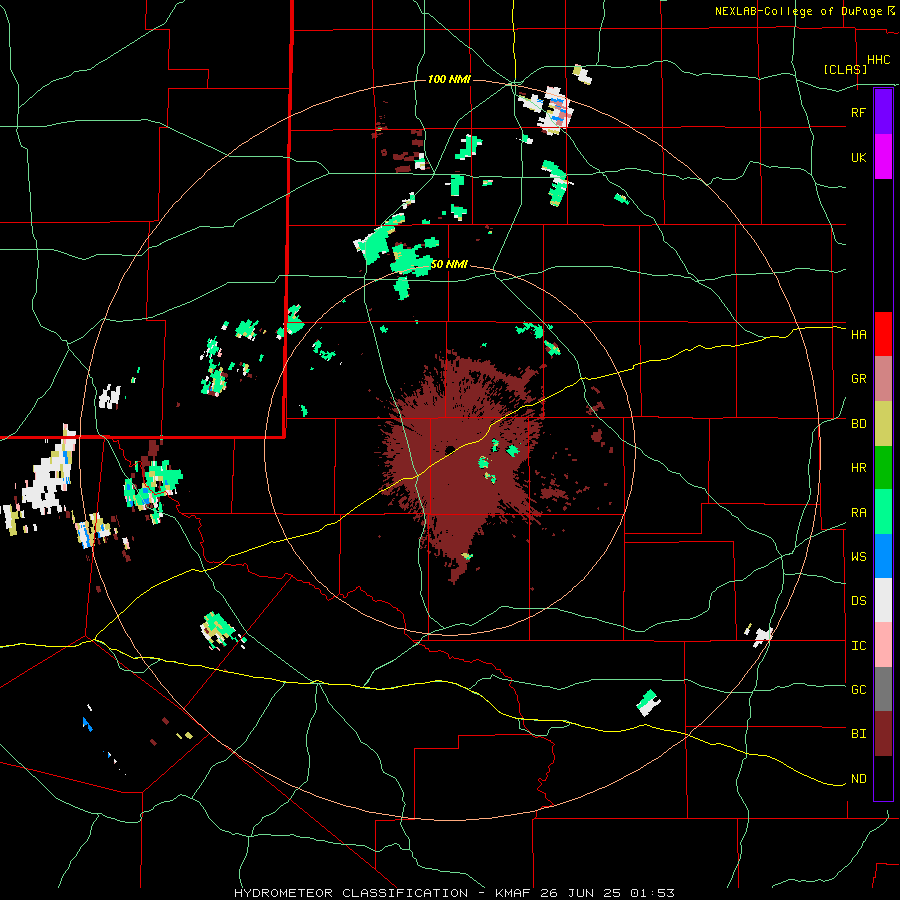Select the GR salmon legend color
900x900 pixels.
point(883,379)
